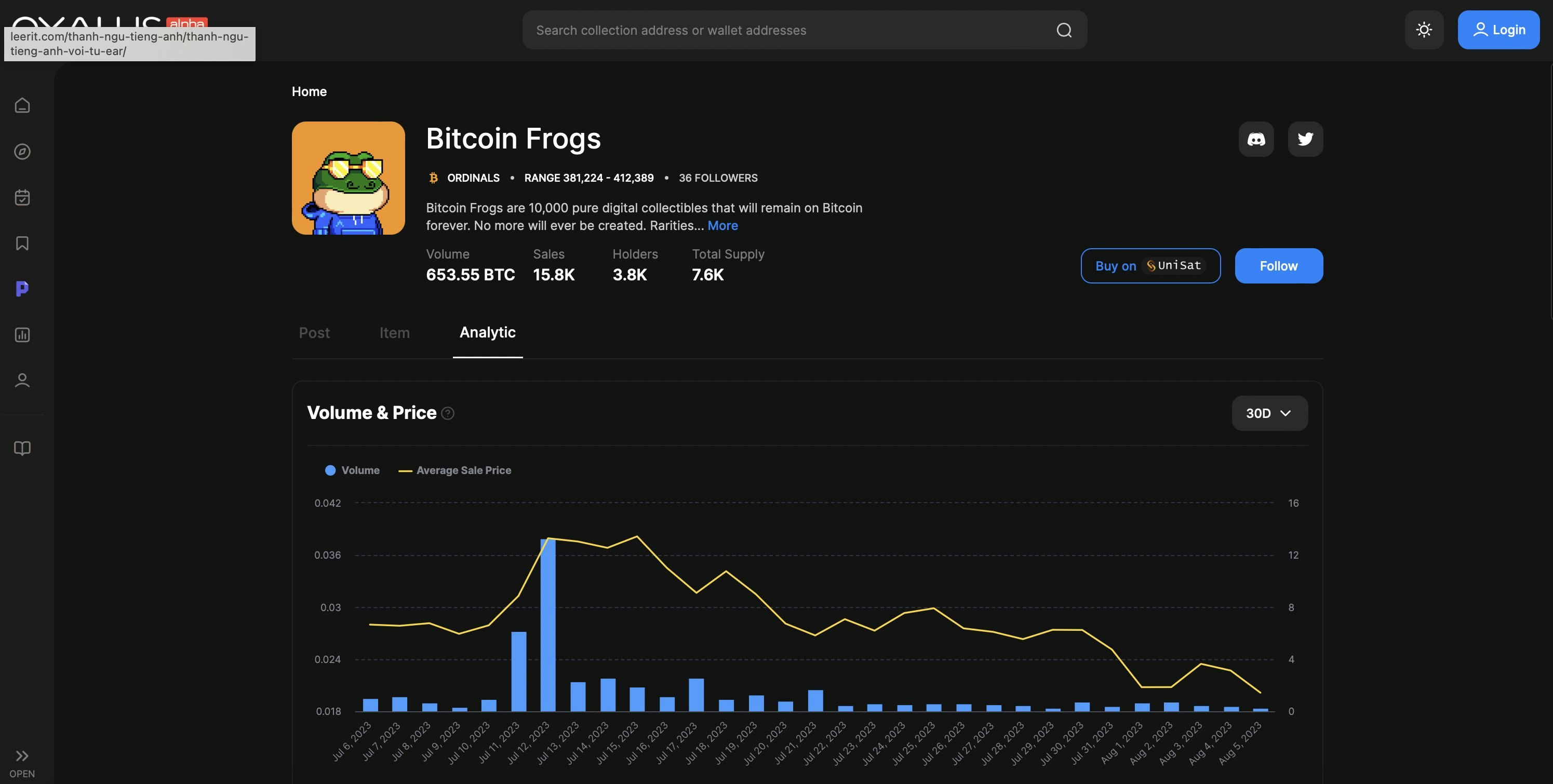Switch to the Item tab
This screenshot has width=1553, height=784.
[394, 333]
